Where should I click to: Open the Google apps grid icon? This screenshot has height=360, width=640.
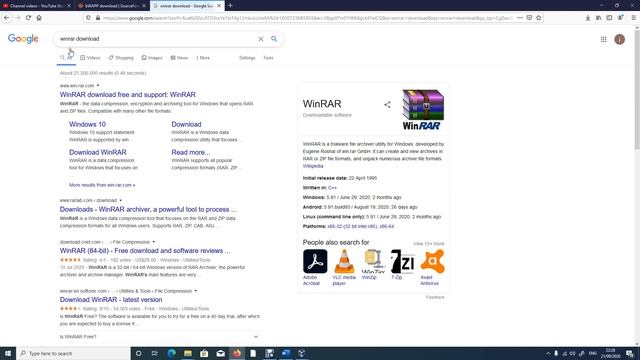coord(603,39)
